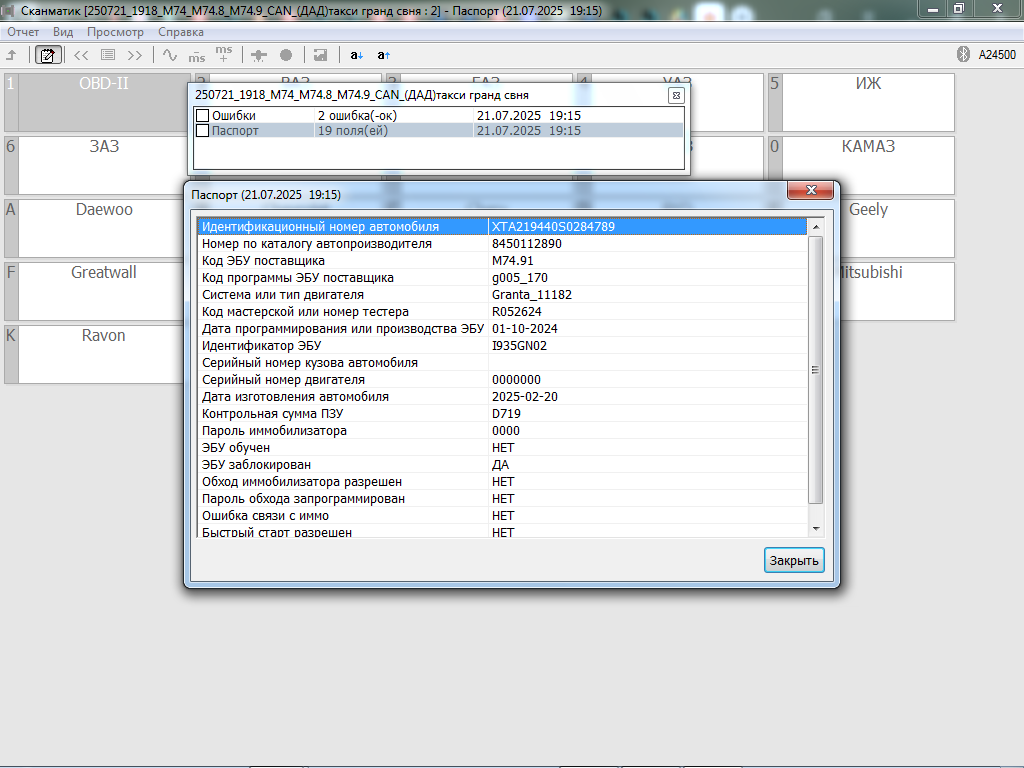The width and height of the screenshot is (1024, 768).
Task: Select the Geely brand tile
Action: coord(896,228)
